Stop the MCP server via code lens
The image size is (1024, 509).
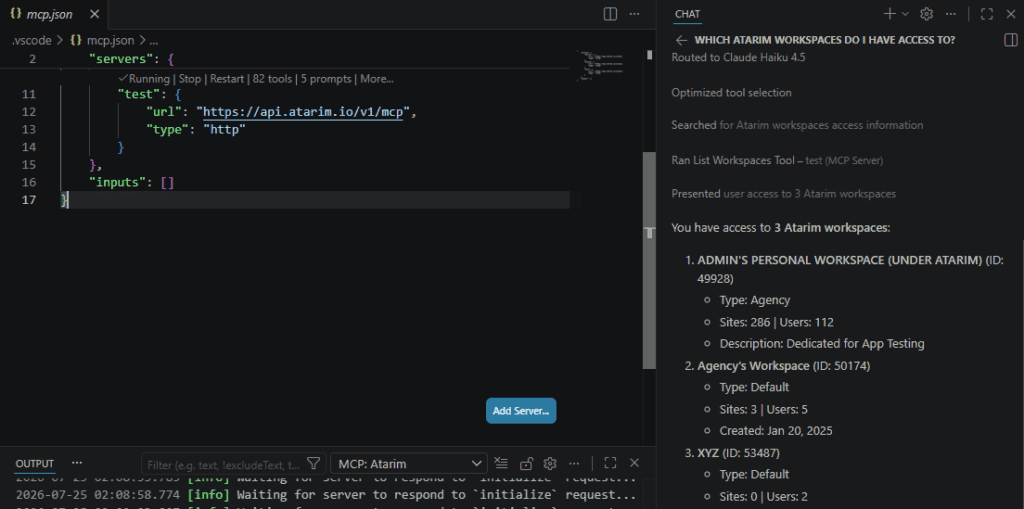(x=190, y=79)
